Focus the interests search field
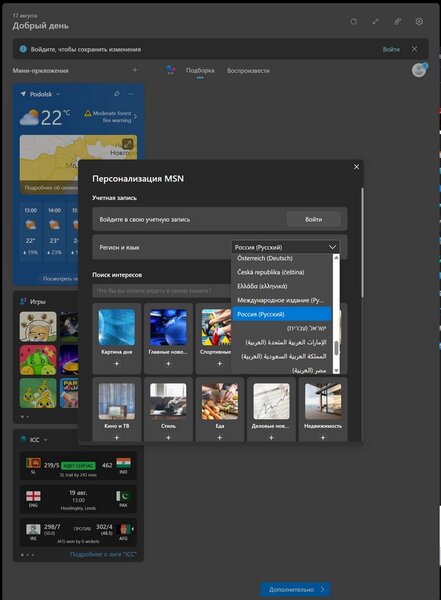 (x=162, y=290)
